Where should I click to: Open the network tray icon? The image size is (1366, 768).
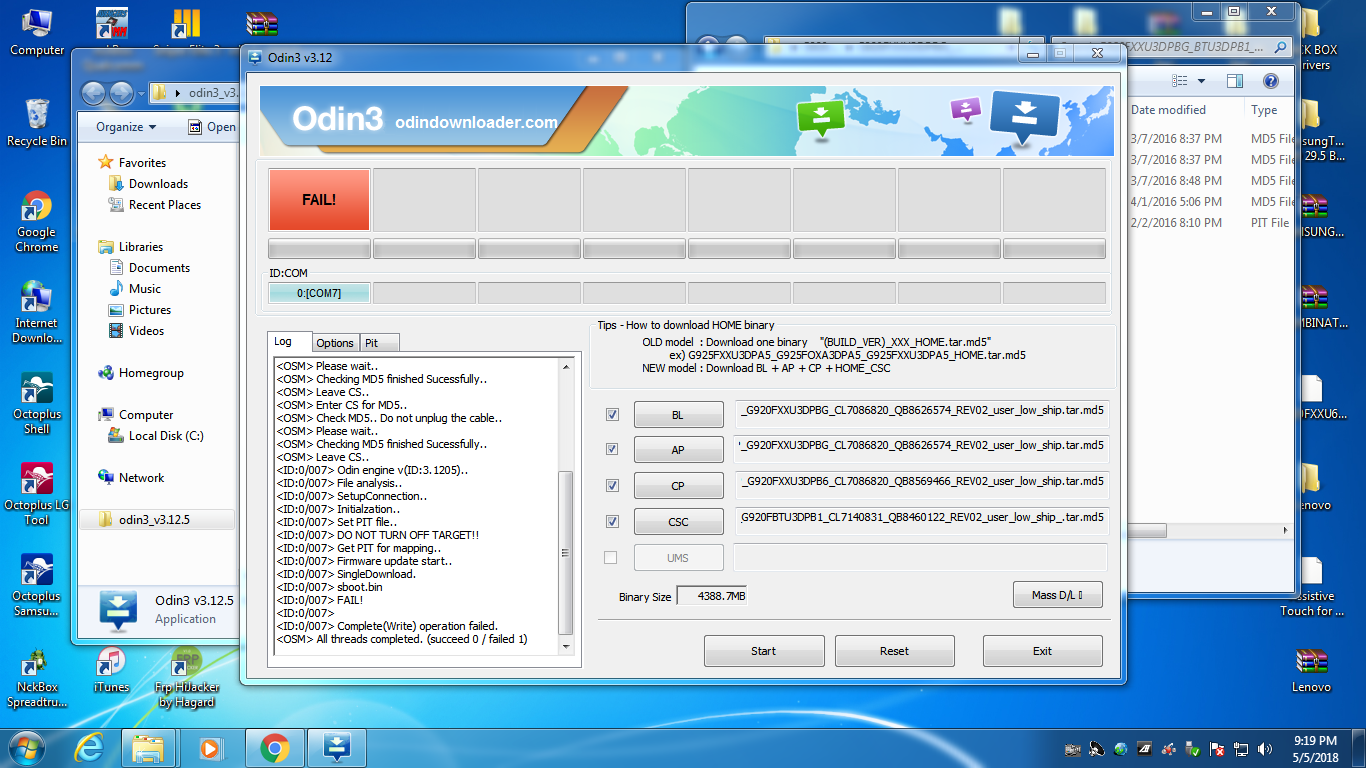pos(1241,749)
